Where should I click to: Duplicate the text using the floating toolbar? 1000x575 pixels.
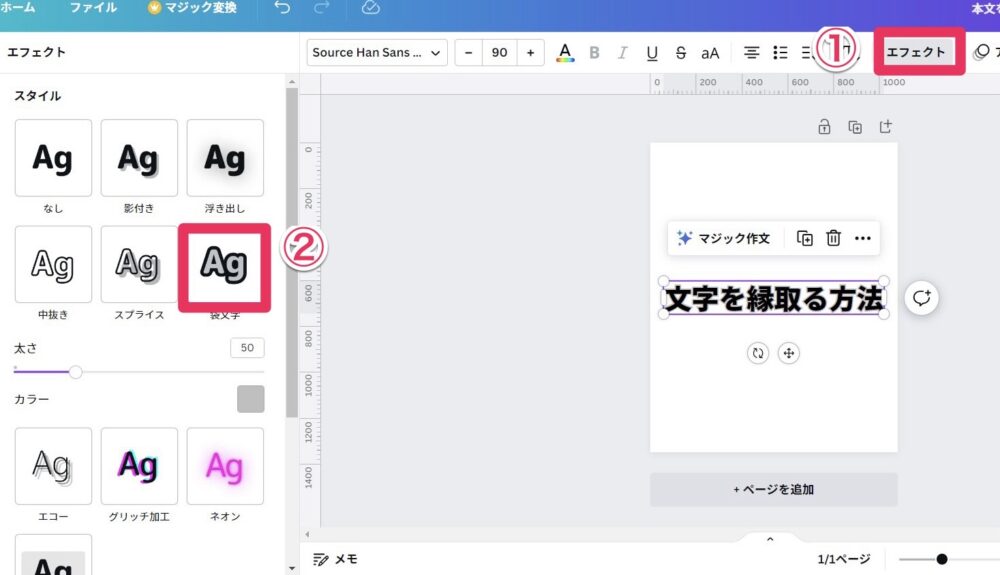point(804,238)
